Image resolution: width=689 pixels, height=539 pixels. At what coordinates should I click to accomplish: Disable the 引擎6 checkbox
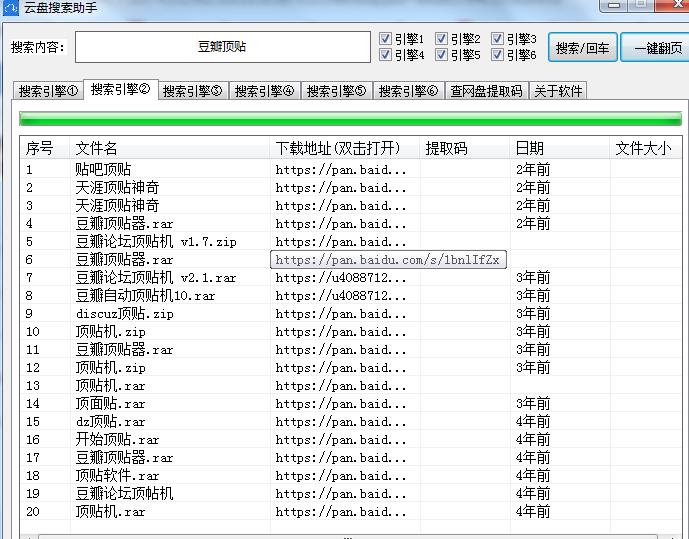[497, 54]
